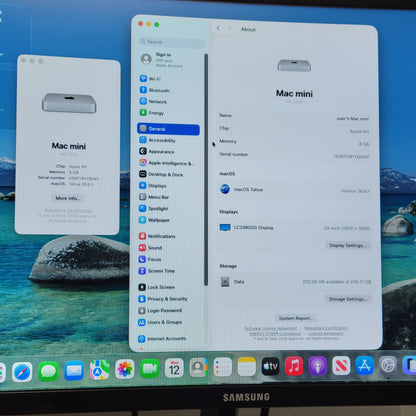
Task: Open News from the Dock
Action: 341,366
